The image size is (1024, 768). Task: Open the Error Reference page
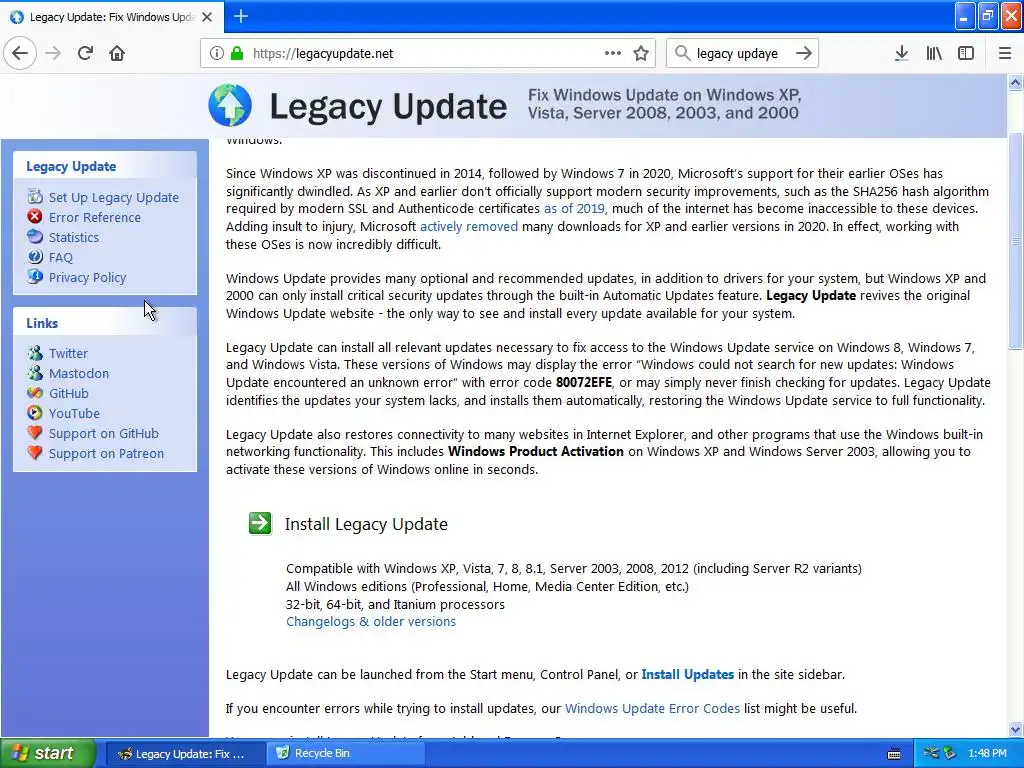tap(95, 217)
